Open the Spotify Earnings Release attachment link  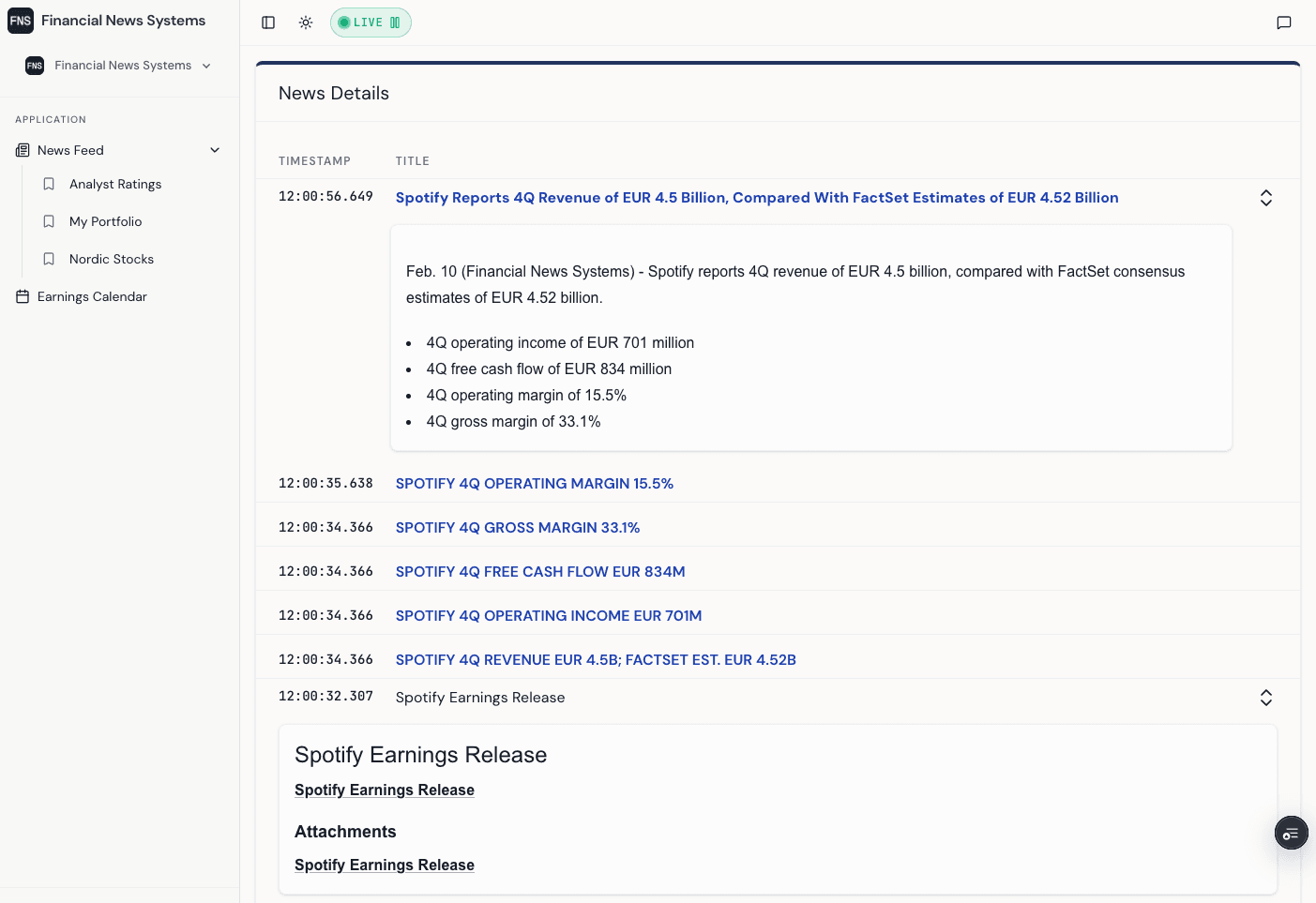click(x=384, y=865)
